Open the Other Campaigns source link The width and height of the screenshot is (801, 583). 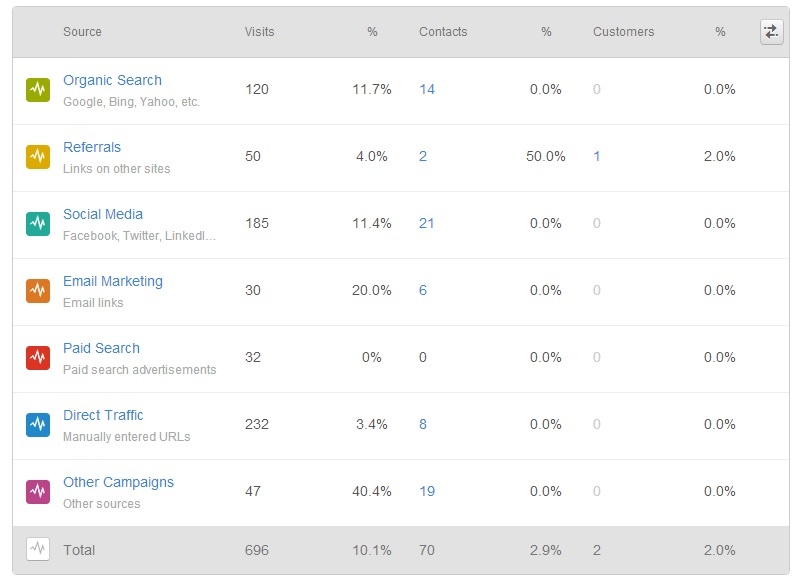pos(119,482)
